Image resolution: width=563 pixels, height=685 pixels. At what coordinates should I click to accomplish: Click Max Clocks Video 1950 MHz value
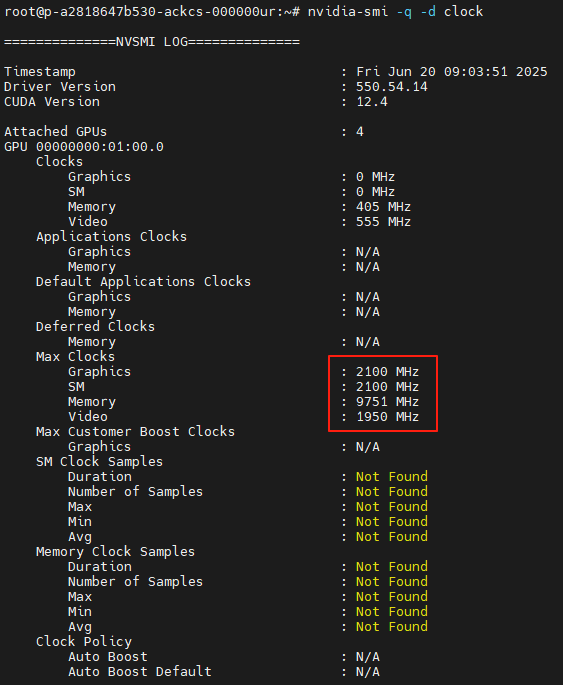pos(387,417)
